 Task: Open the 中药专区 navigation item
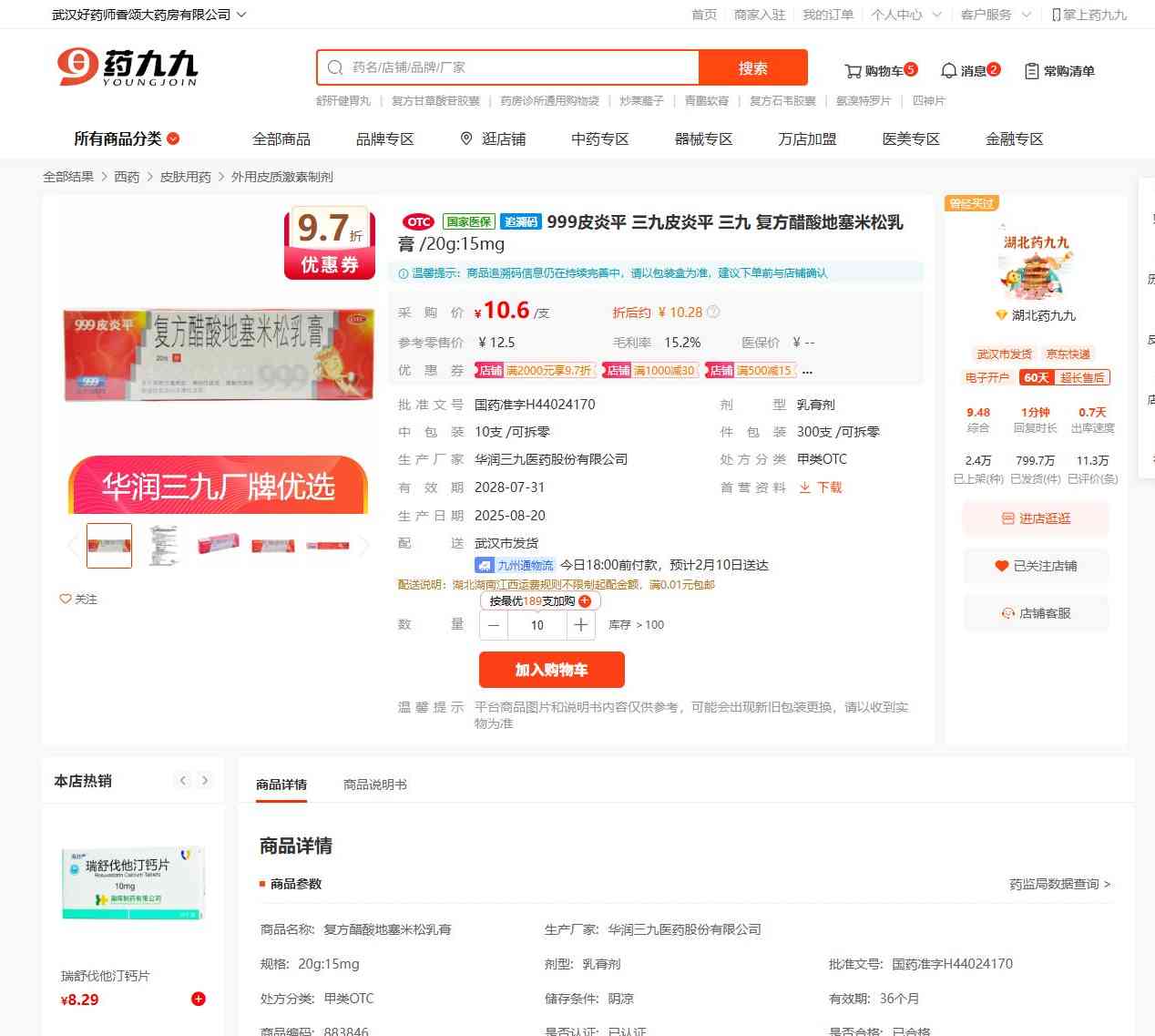point(600,138)
